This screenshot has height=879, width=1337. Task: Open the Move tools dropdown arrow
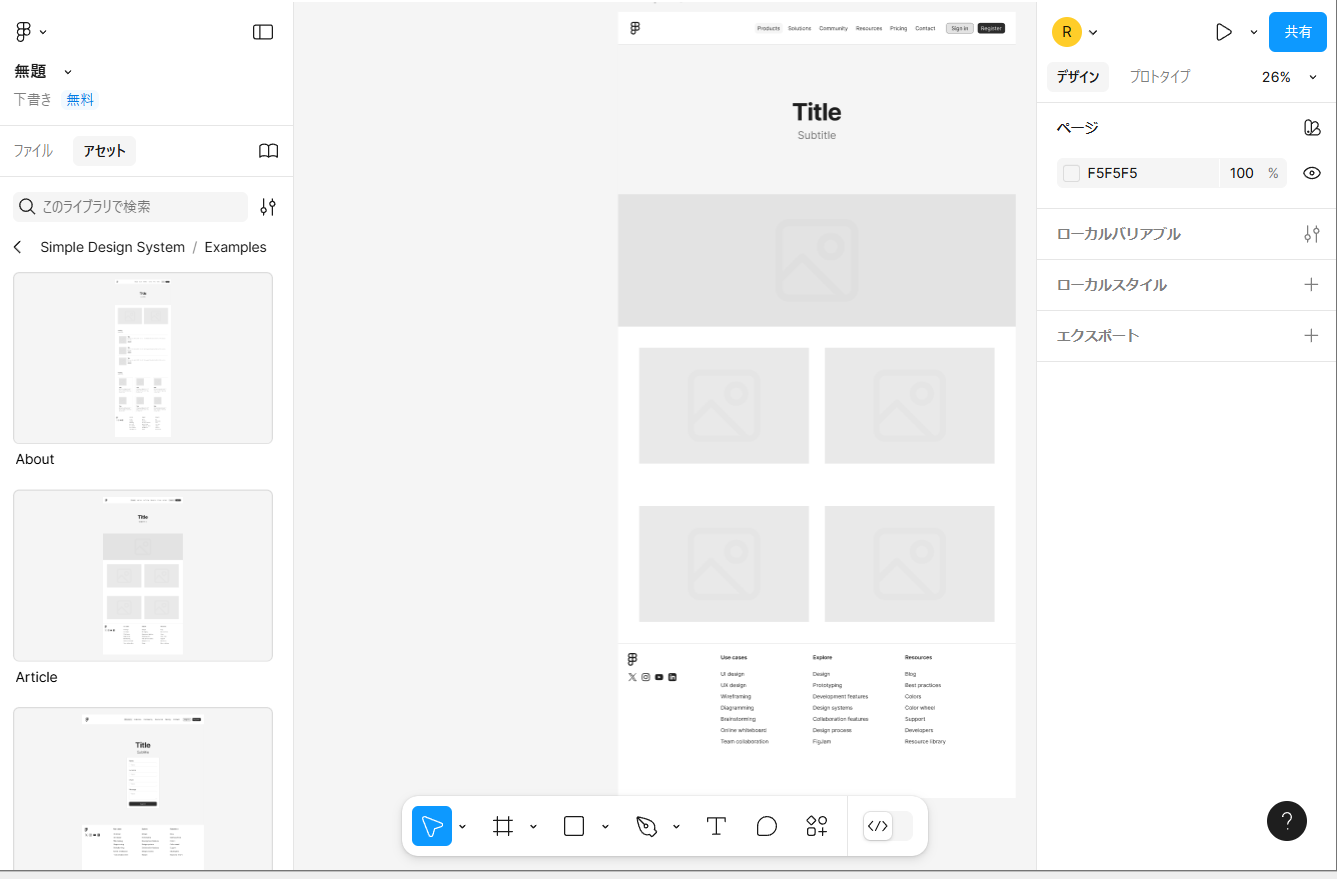pos(462,827)
